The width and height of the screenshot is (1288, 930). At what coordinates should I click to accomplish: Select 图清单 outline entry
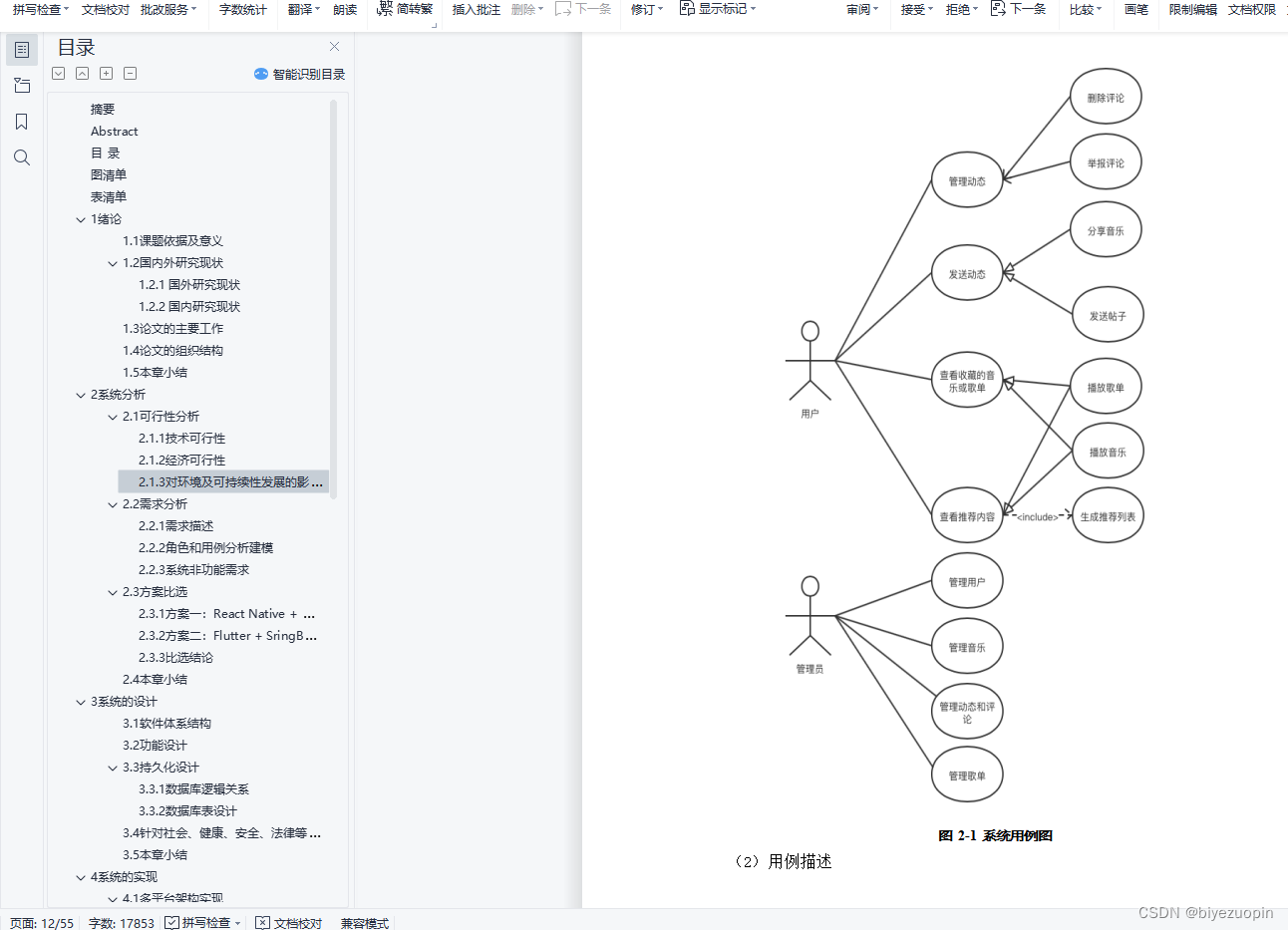pyautogui.click(x=109, y=175)
